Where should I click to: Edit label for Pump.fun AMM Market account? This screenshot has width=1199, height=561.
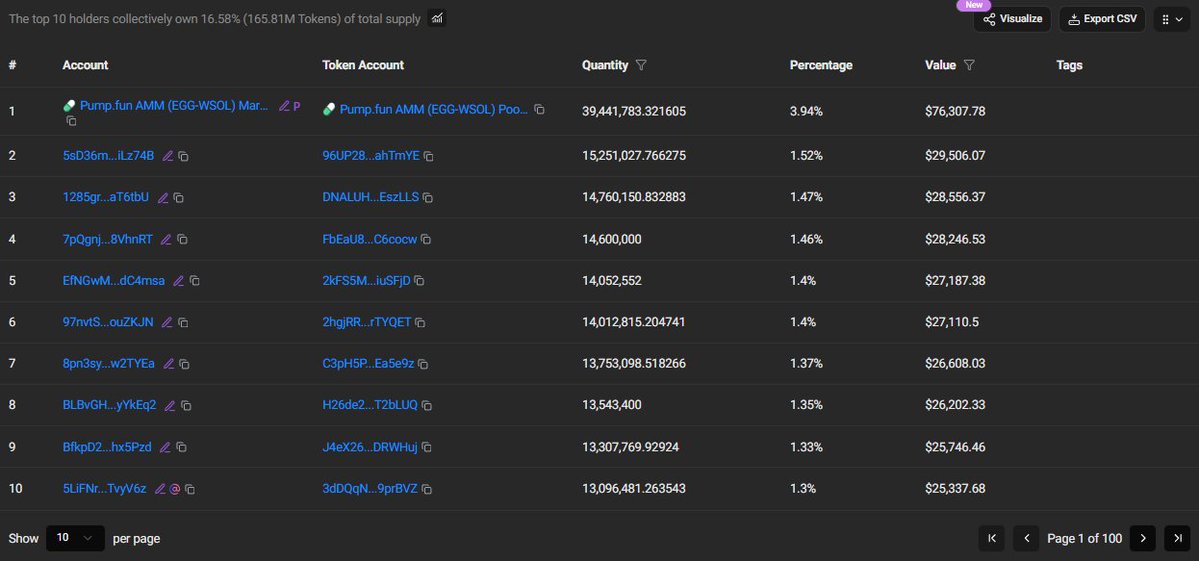pos(284,106)
